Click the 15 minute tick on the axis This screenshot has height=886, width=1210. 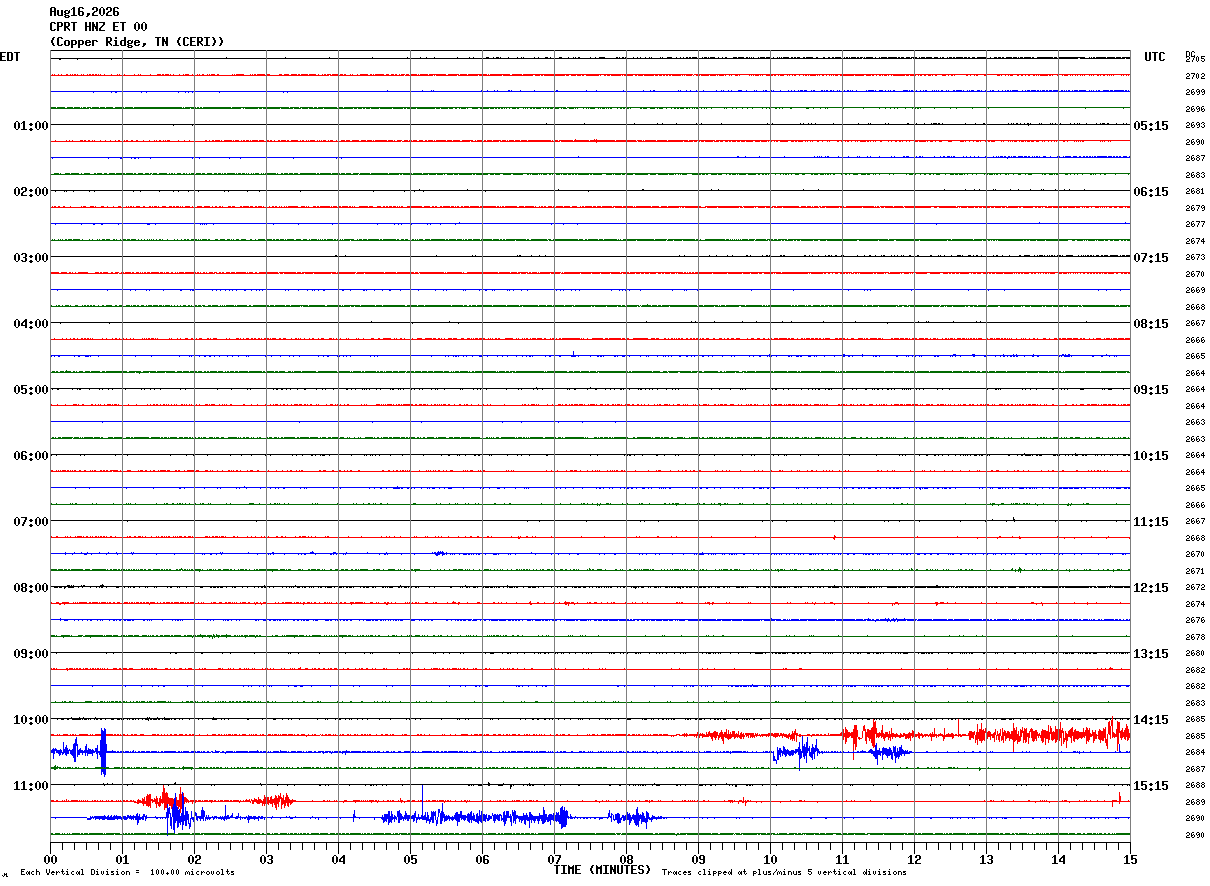point(1130,859)
